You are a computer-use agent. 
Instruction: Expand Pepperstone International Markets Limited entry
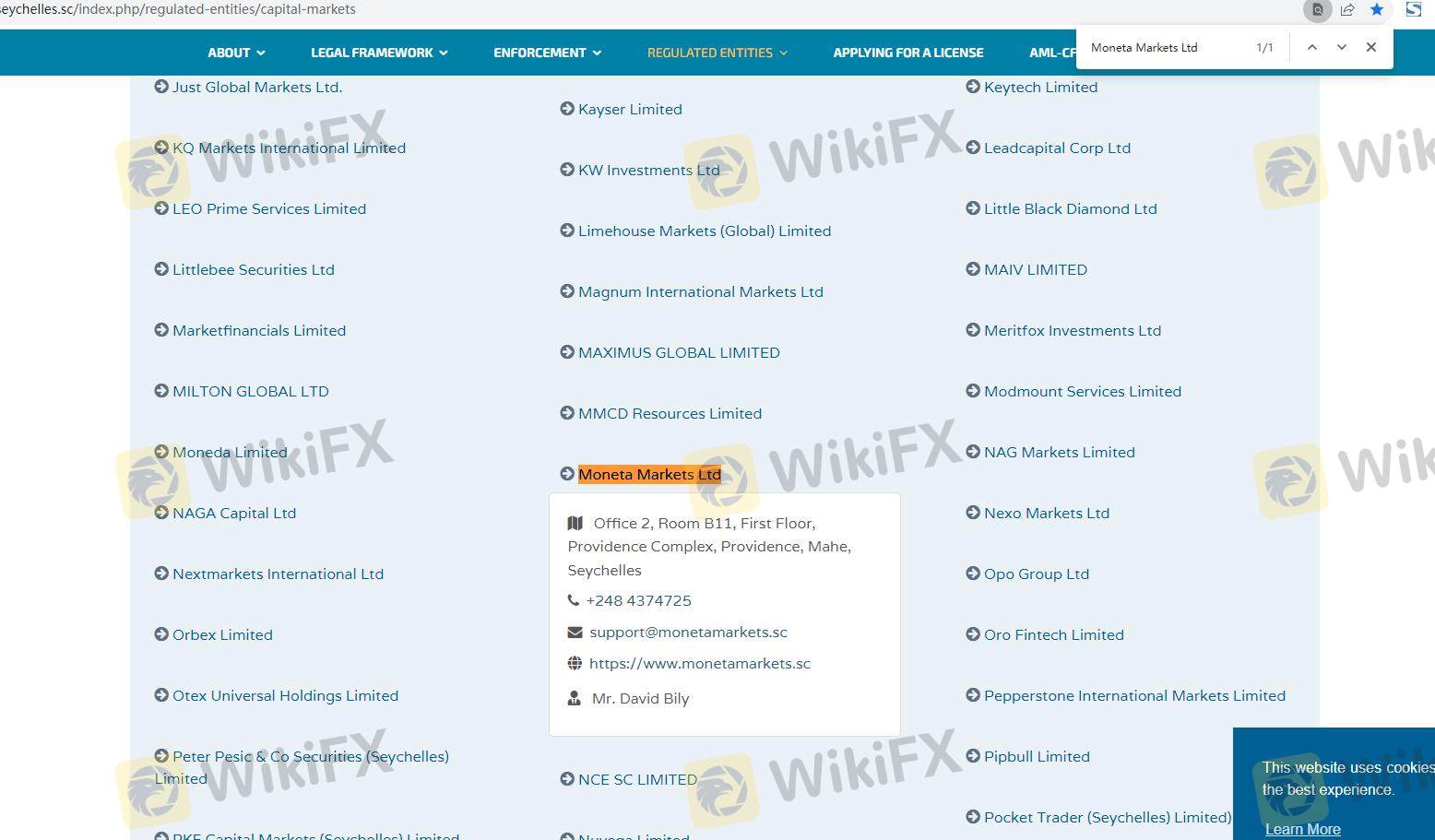[1133, 695]
